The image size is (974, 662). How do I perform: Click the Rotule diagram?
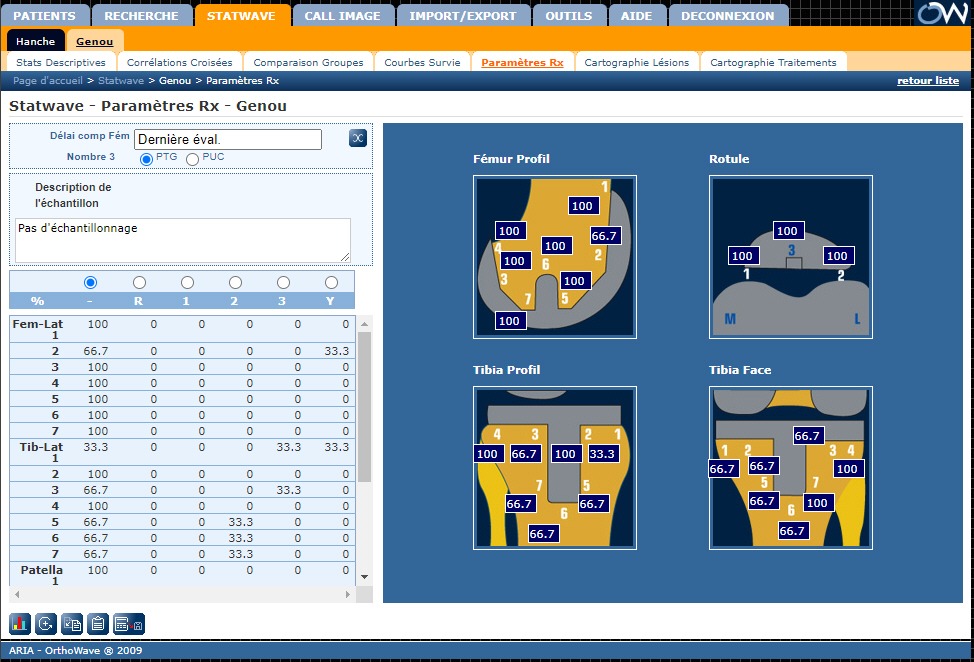(x=791, y=257)
